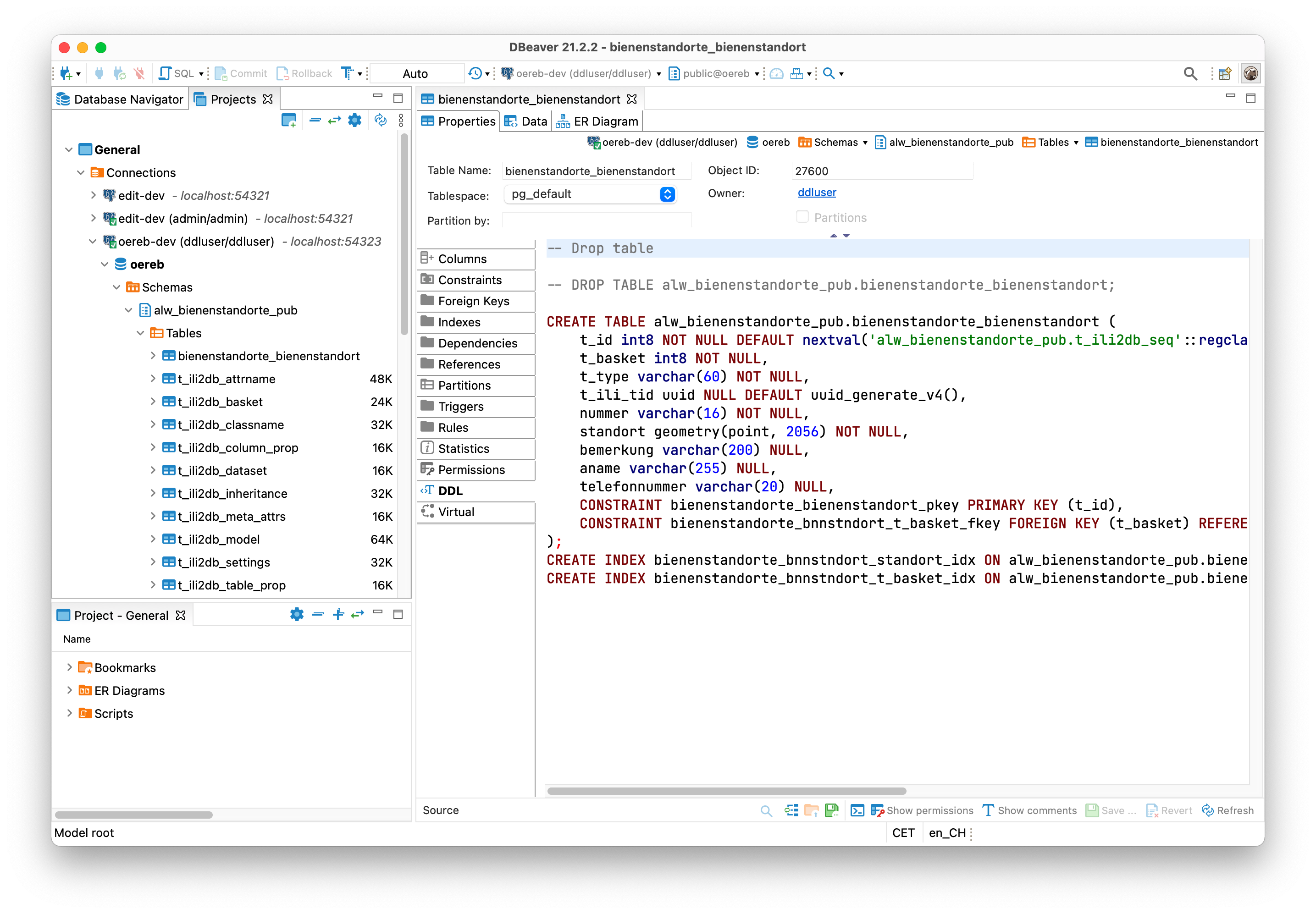
Task: Click save-to-file icon in DDL footer
Action: coord(831,810)
